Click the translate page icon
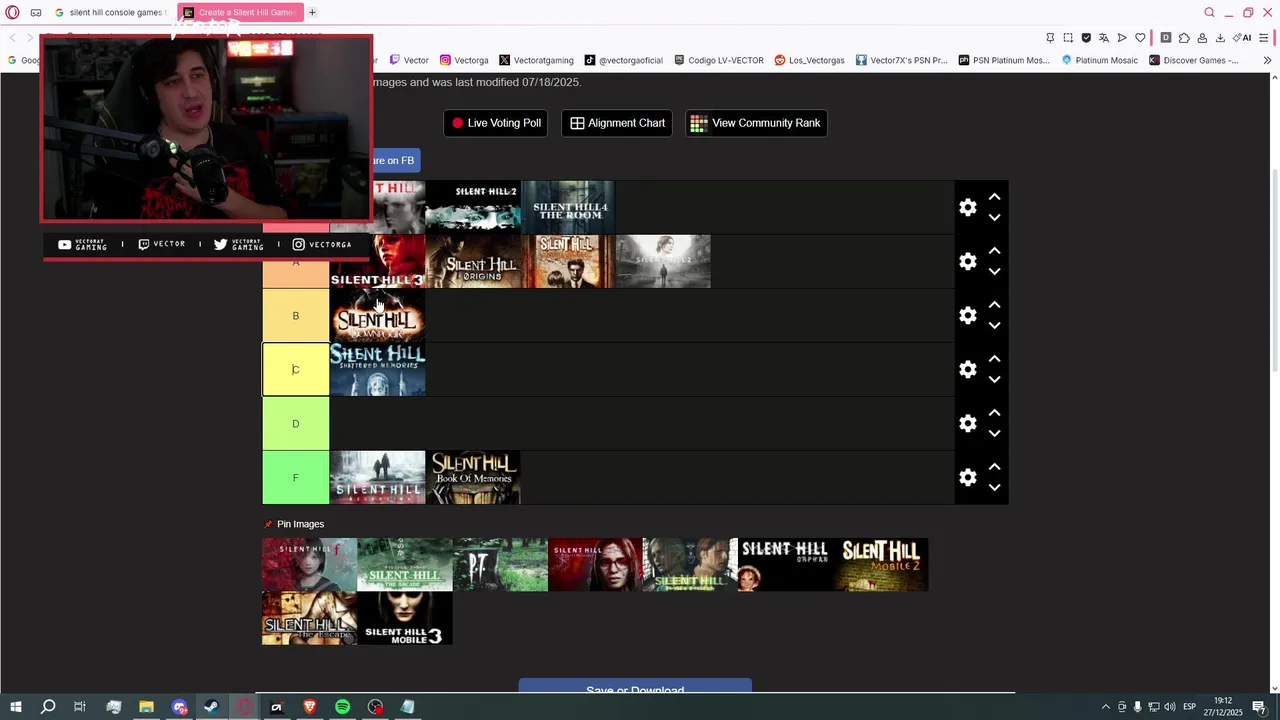The width and height of the screenshot is (1280, 720). click(1104, 38)
